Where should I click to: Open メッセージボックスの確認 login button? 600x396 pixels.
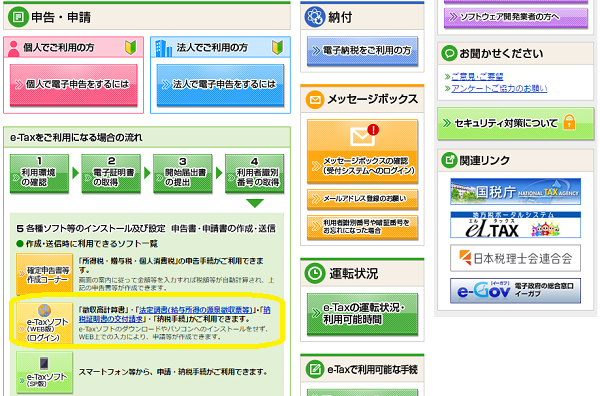362,152
